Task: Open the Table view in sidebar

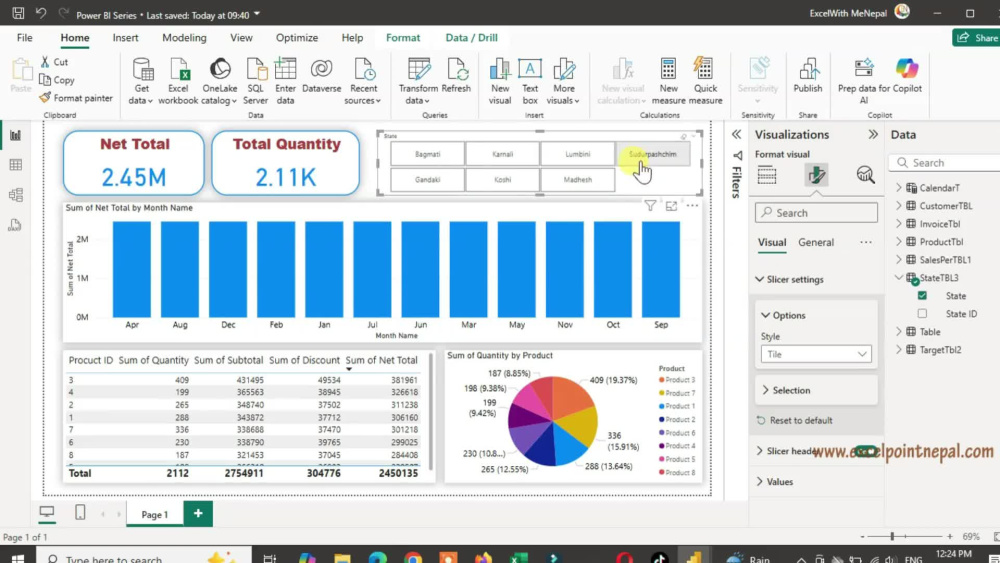Action: pyautogui.click(x=16, y=165)
